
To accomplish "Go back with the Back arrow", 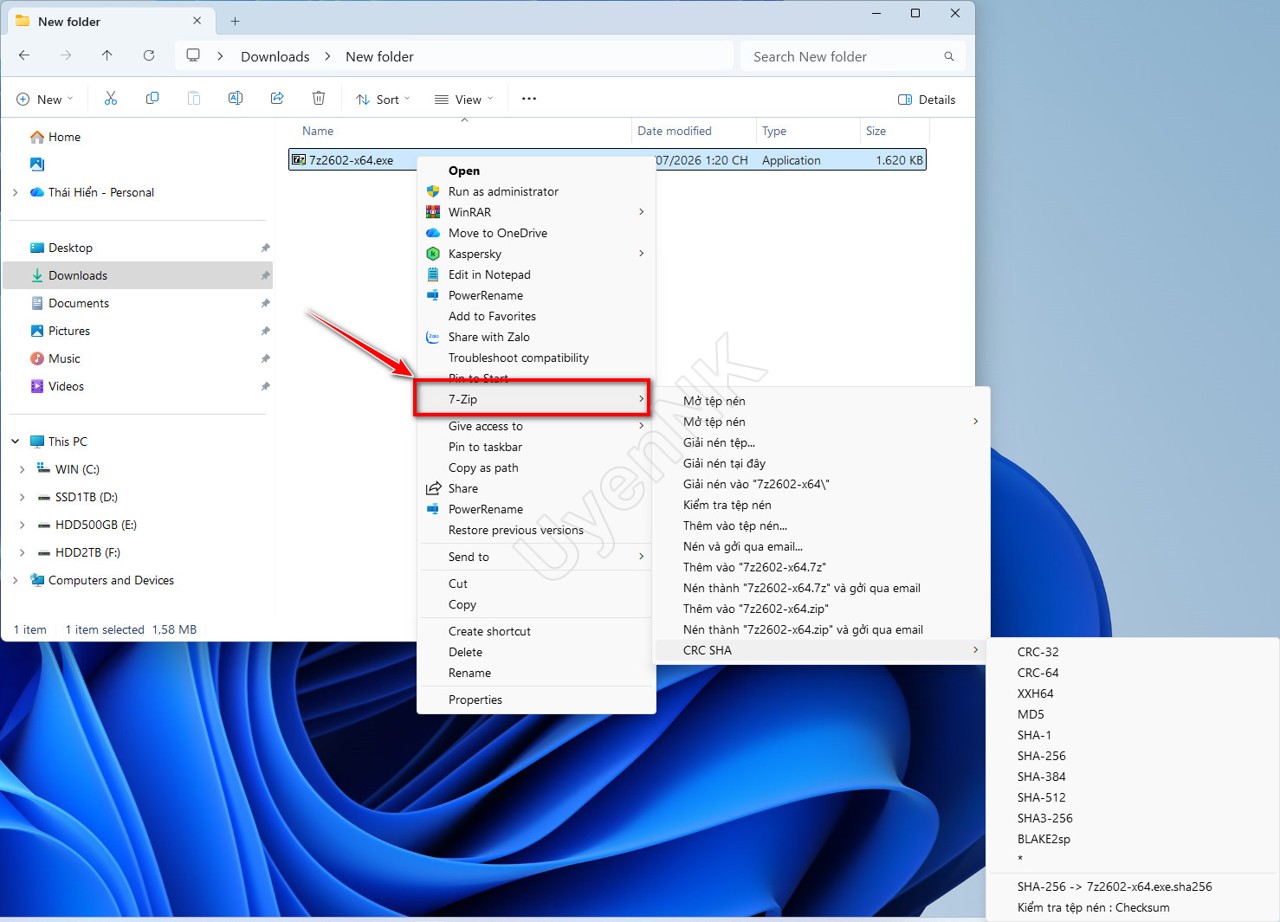I will tap(24, 56).
